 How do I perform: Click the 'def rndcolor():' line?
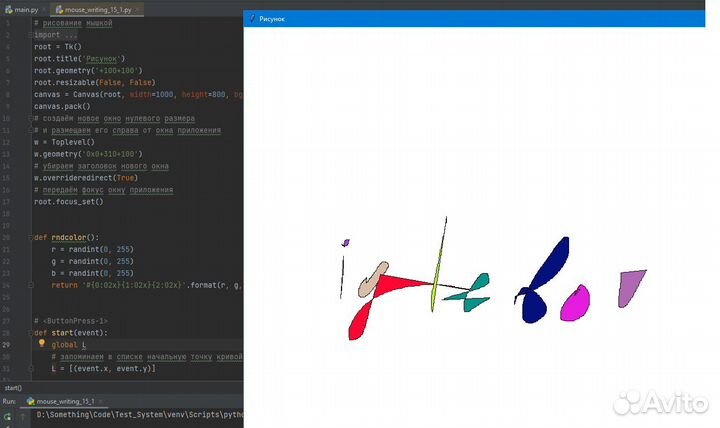pos(67,237)
